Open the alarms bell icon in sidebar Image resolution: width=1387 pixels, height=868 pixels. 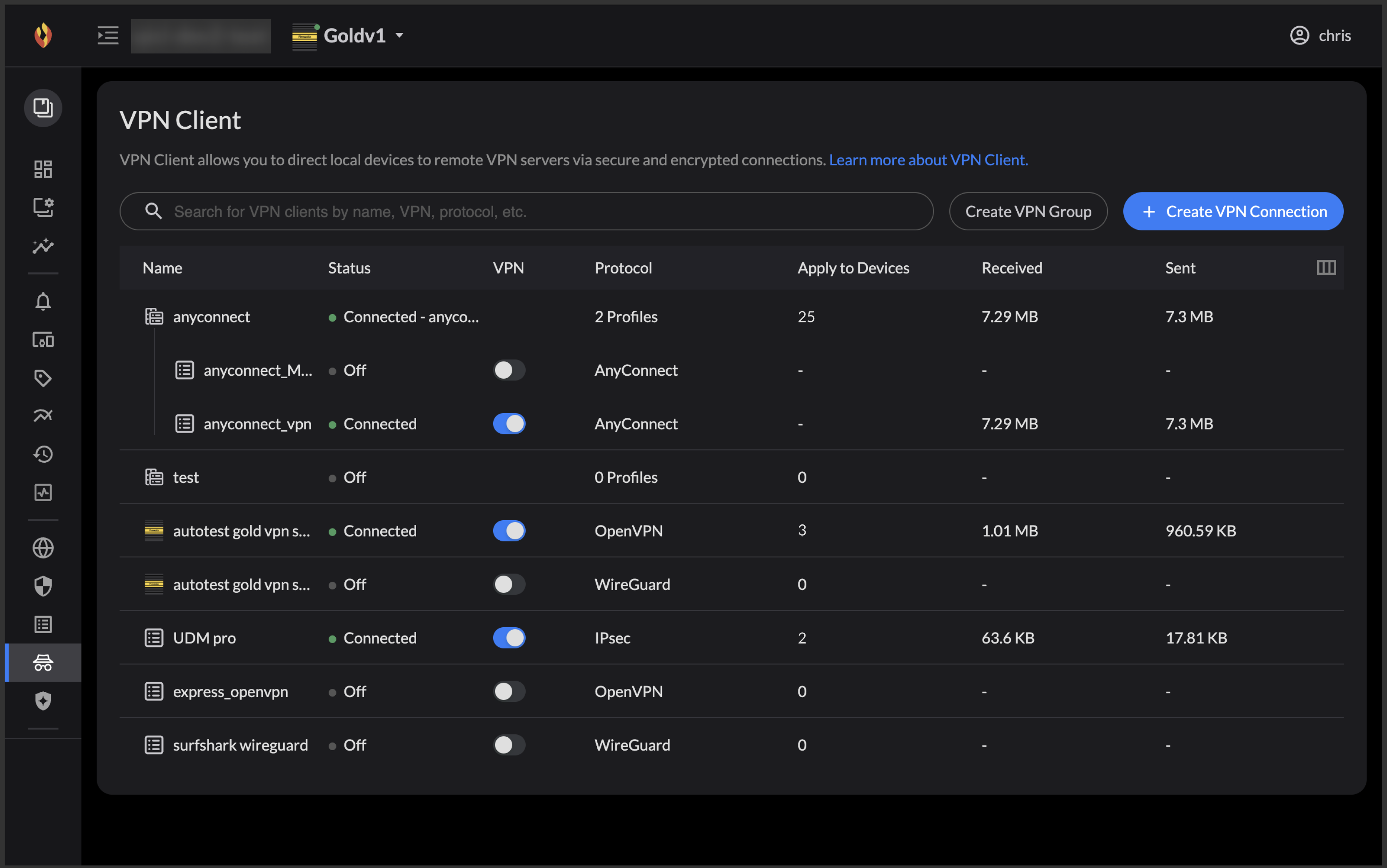[43, 302]
